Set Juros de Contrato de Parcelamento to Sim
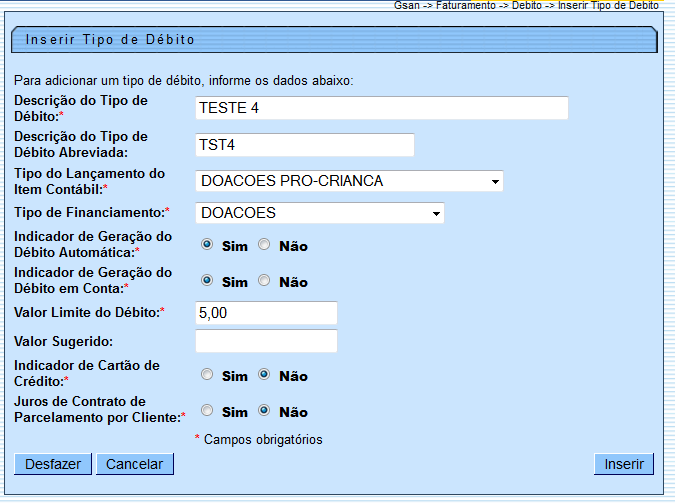Image resolution: width=675 pixels, height=503 pixels. [x=206, y=410]
